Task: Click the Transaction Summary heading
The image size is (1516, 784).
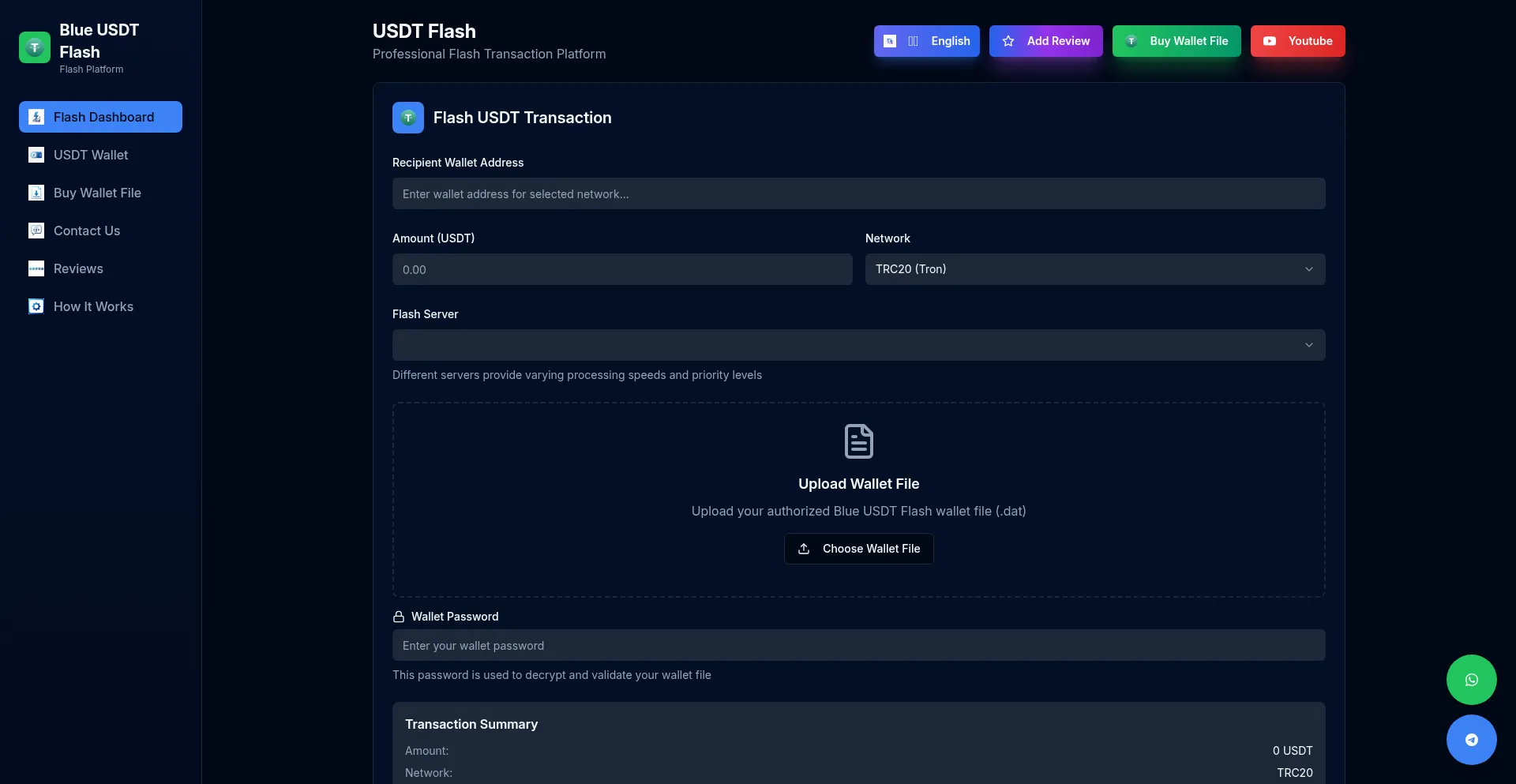Action: (471, 724)
